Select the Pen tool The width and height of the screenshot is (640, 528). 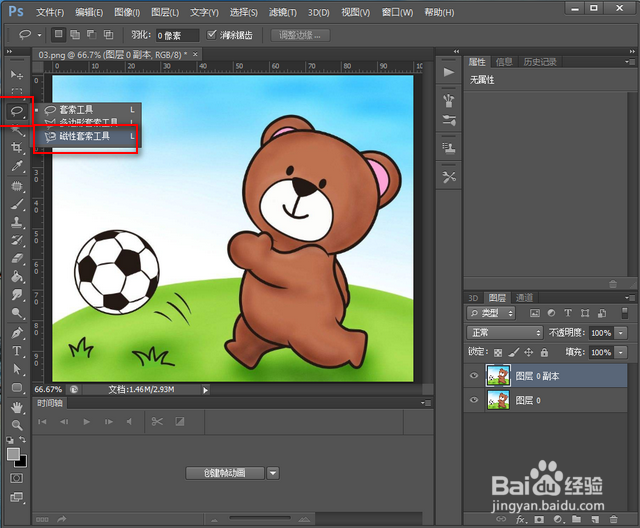point(17,333)
